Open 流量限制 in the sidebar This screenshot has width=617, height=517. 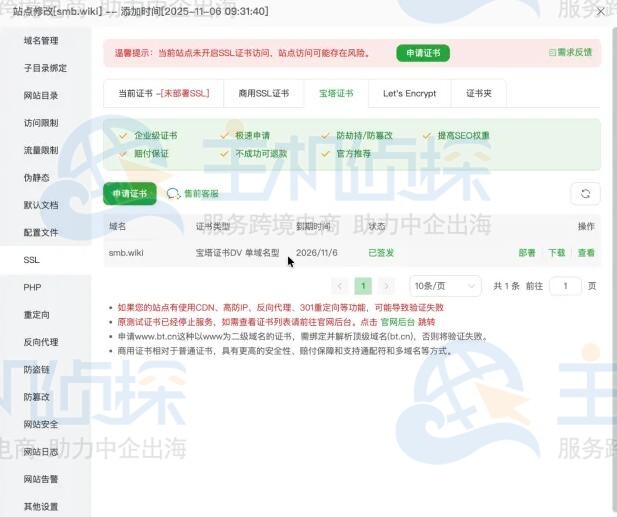click(x=41, y=150)
